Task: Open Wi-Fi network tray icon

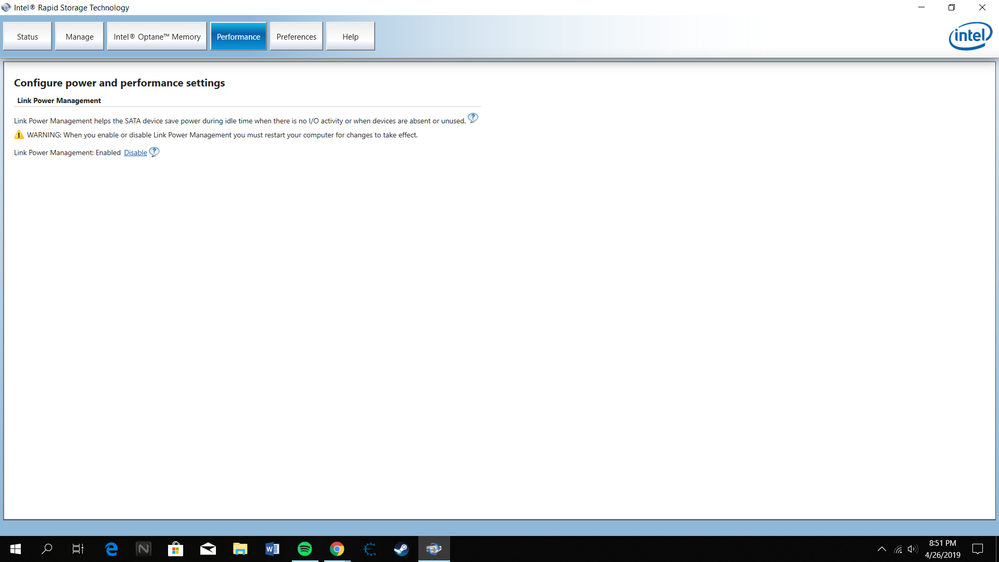Action: coord(898,549)
